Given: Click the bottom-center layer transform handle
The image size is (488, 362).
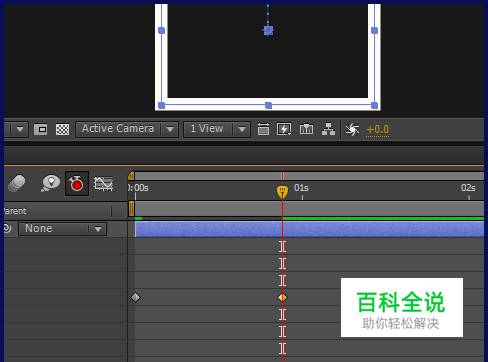Looking at the screenshot, I should pos(268,105).
